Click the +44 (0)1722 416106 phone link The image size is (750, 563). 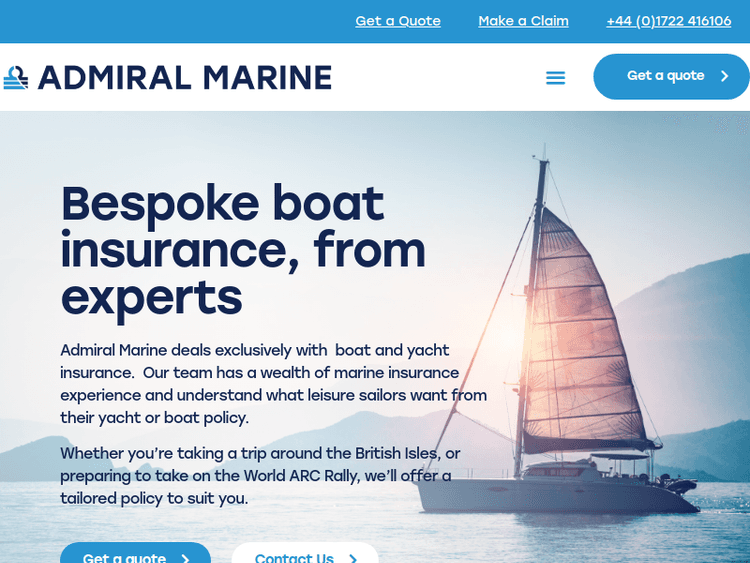coord(668,21)
